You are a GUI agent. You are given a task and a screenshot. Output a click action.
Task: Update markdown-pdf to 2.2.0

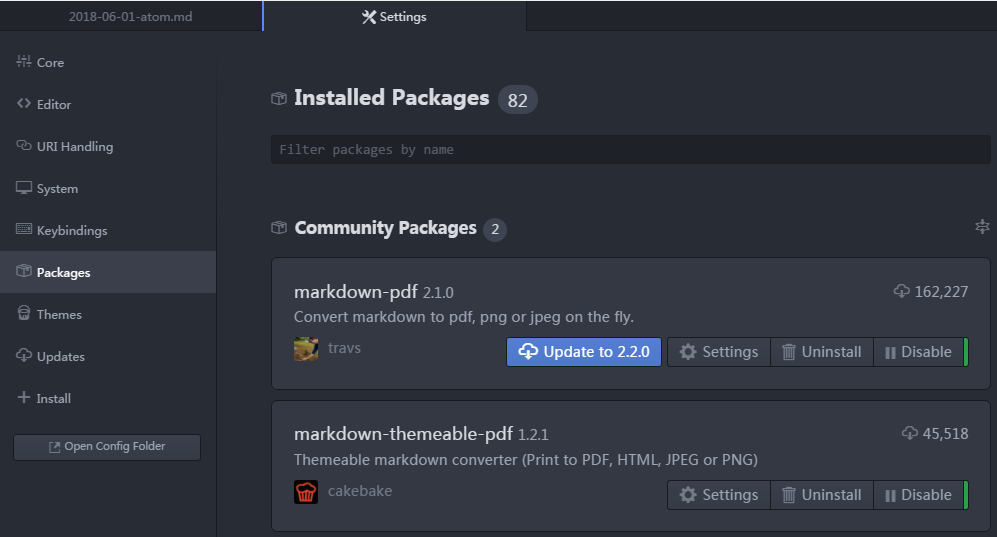tap(584, 351)
